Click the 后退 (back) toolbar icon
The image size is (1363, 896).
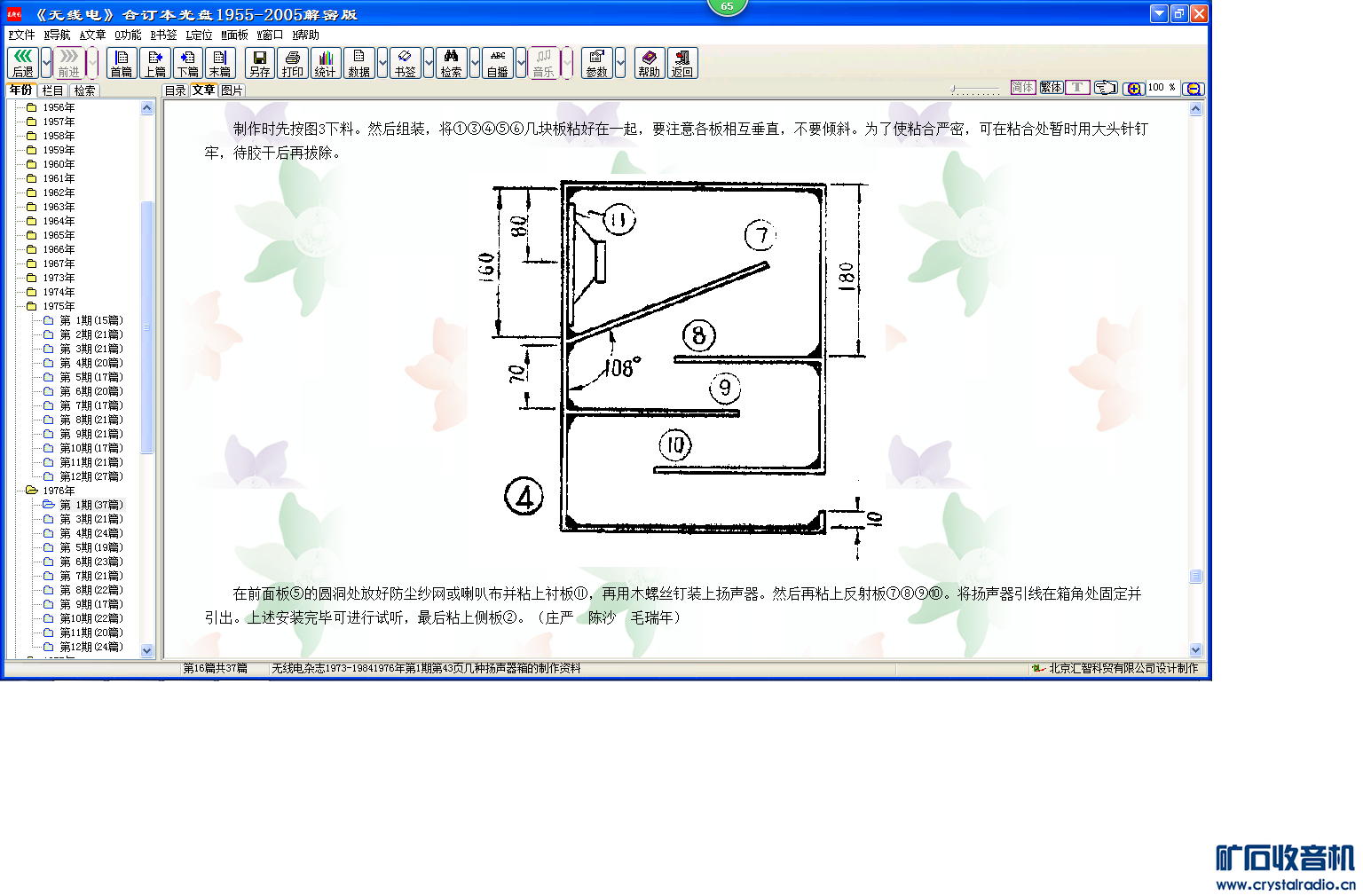(x=23, y=63)
